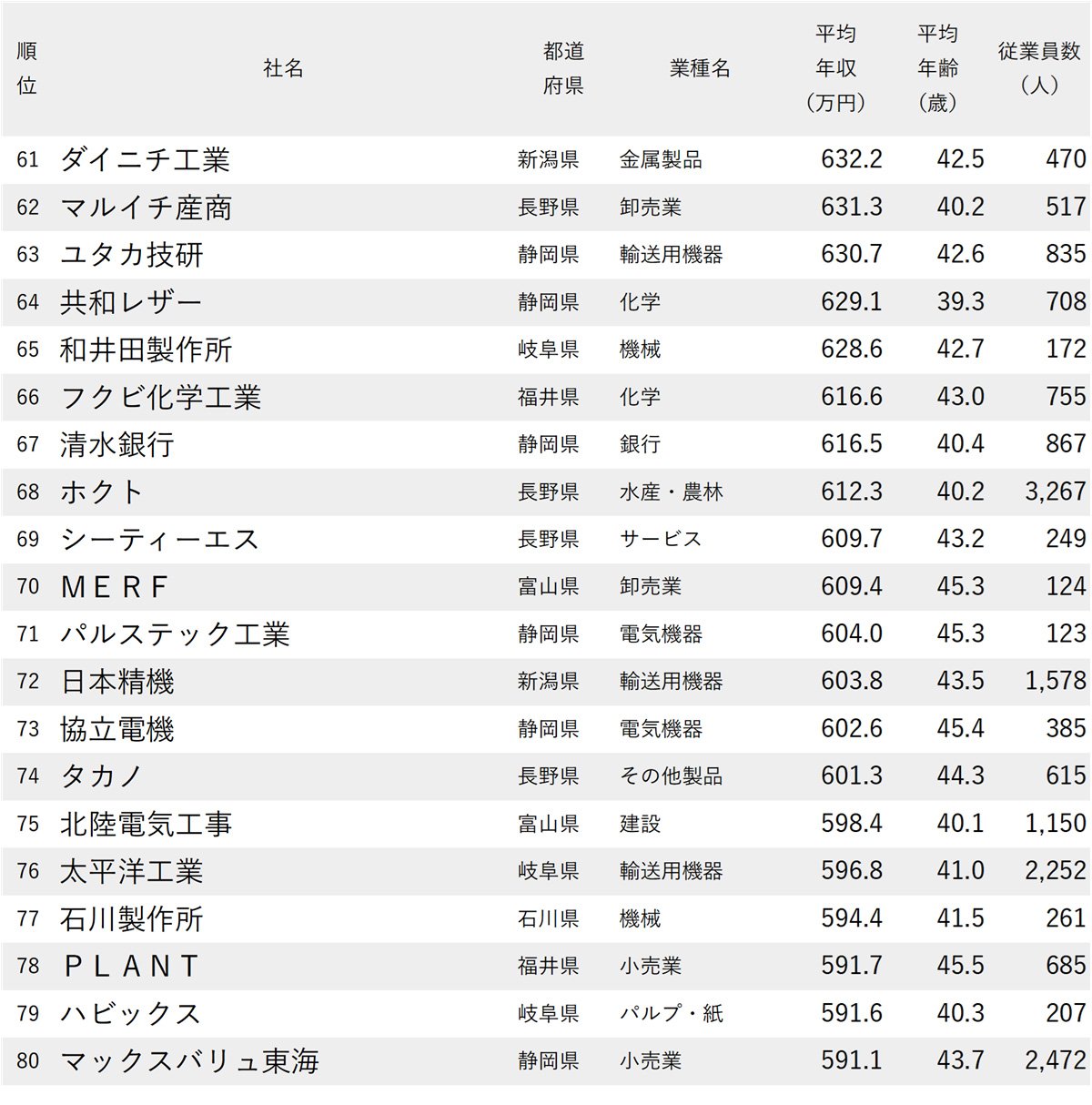This screenshot has width=1092, height=1105.
Task: Click the 順位 column header
Action: click(x=28, y=66)
